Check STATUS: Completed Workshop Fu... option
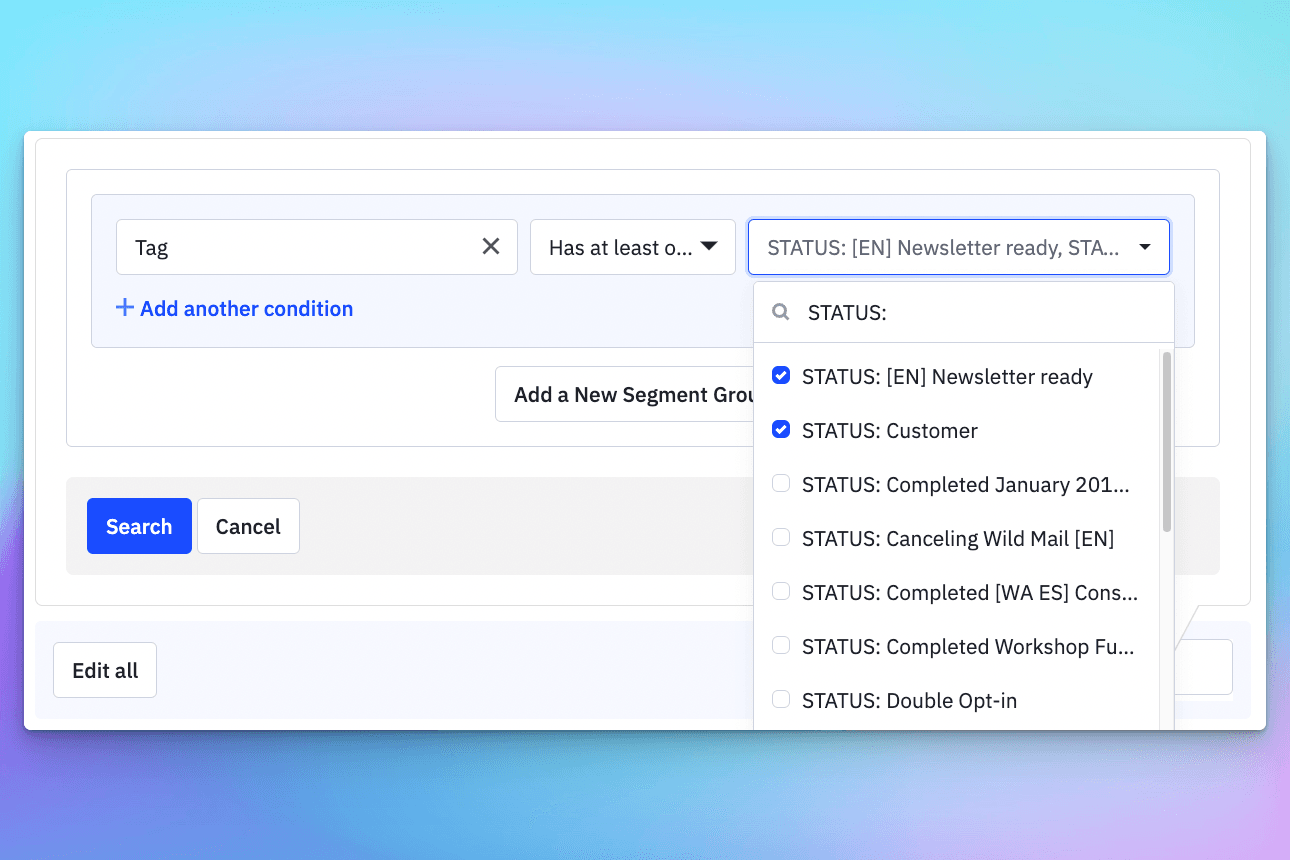The width and height of the screenshot is (1290, 860). point(781,646)
